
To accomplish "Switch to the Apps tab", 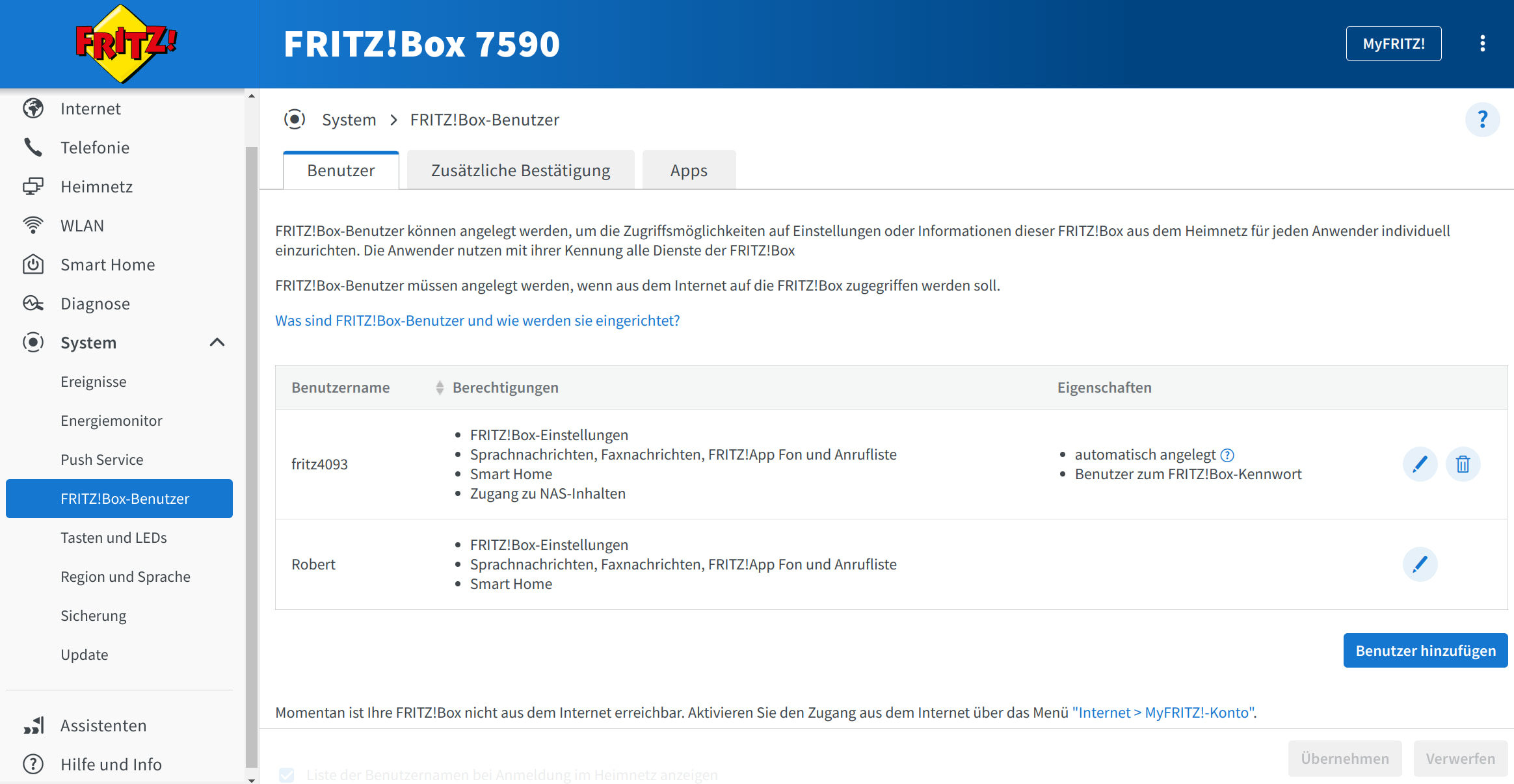I will click(x=689, y=170).
